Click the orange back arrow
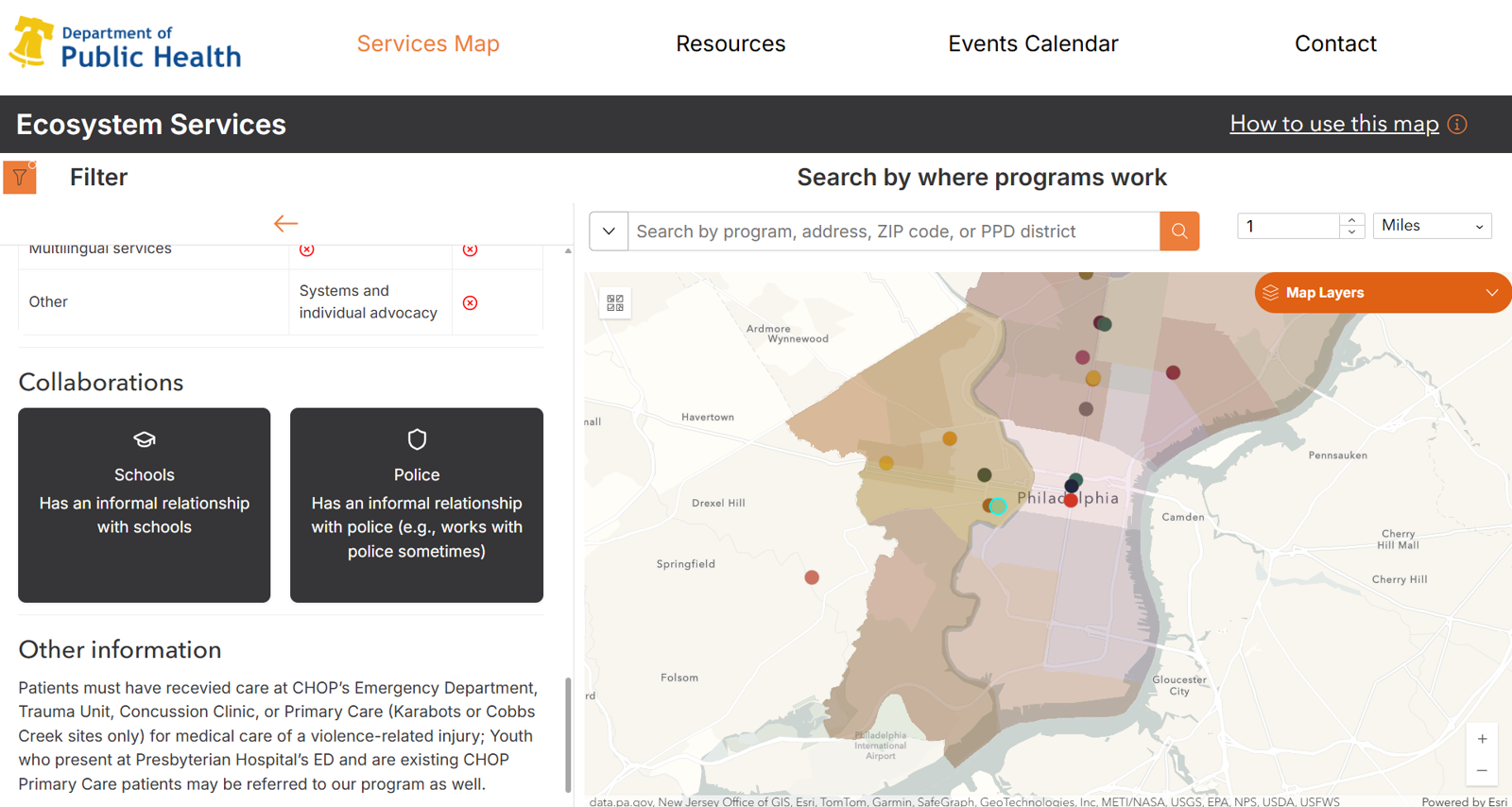The image size is (1512, 807). 285,224
